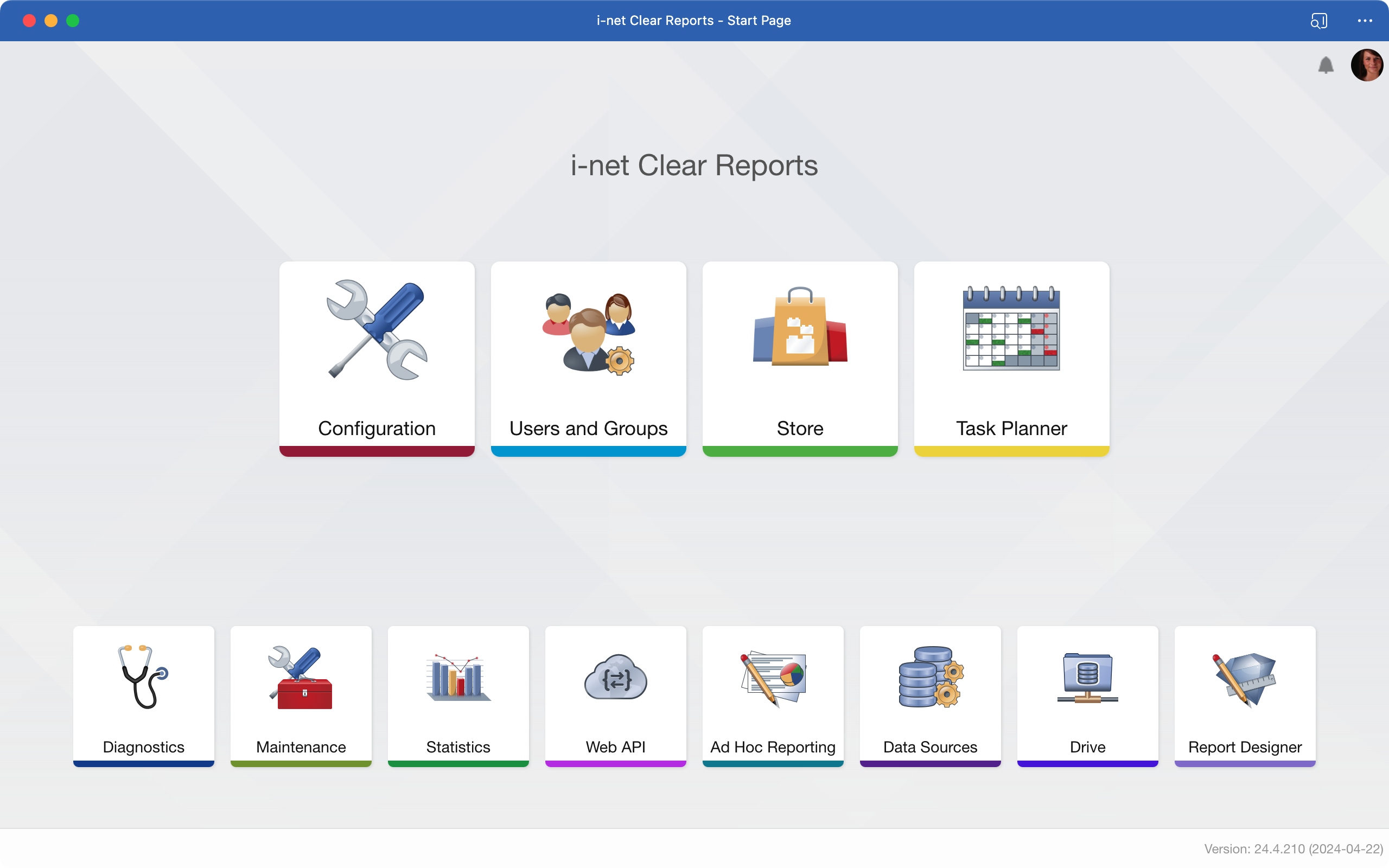Open the Users and Groups people icon
1389x868 pixels.
point(588,334)
